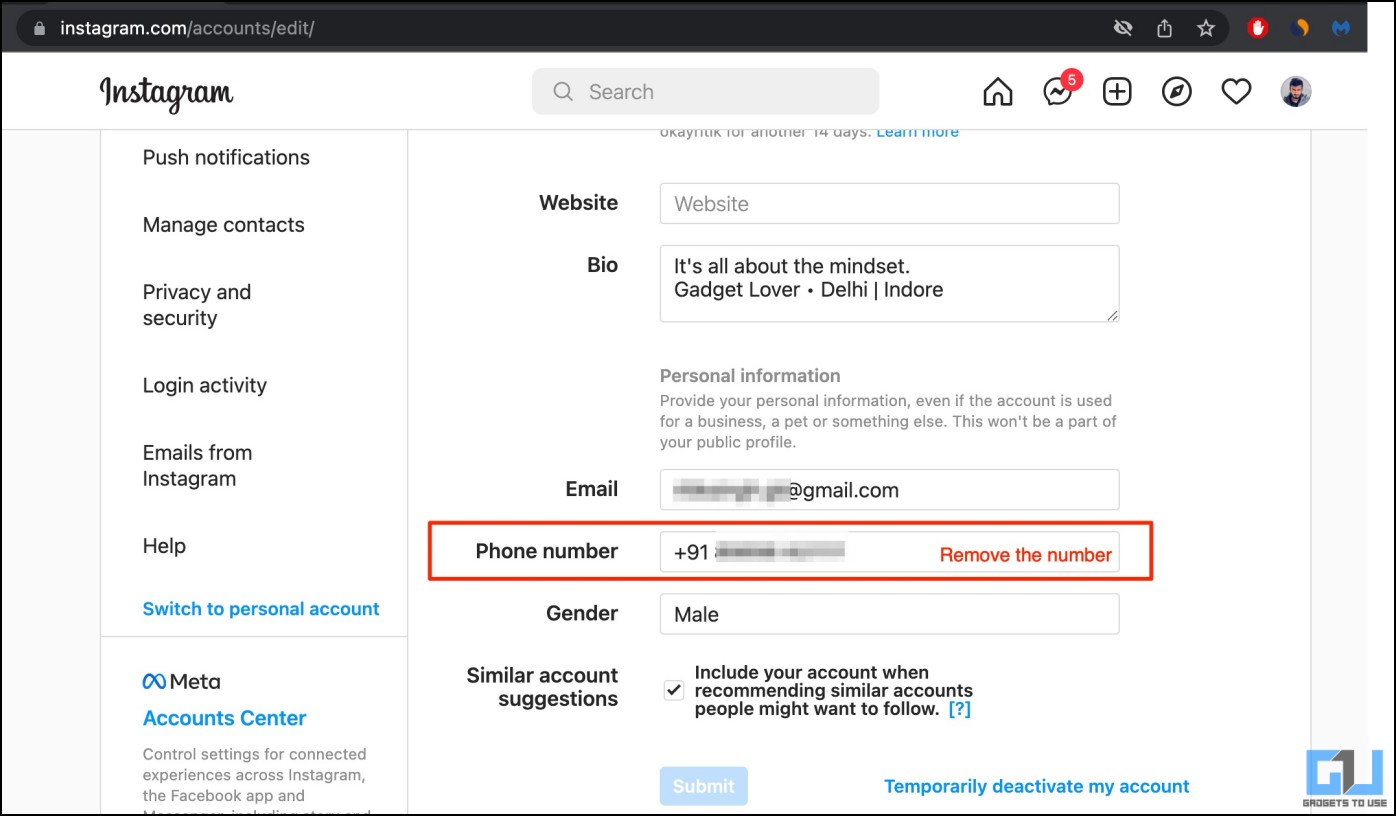
Task: Go to Manage contacts
Action: point(223,225)
